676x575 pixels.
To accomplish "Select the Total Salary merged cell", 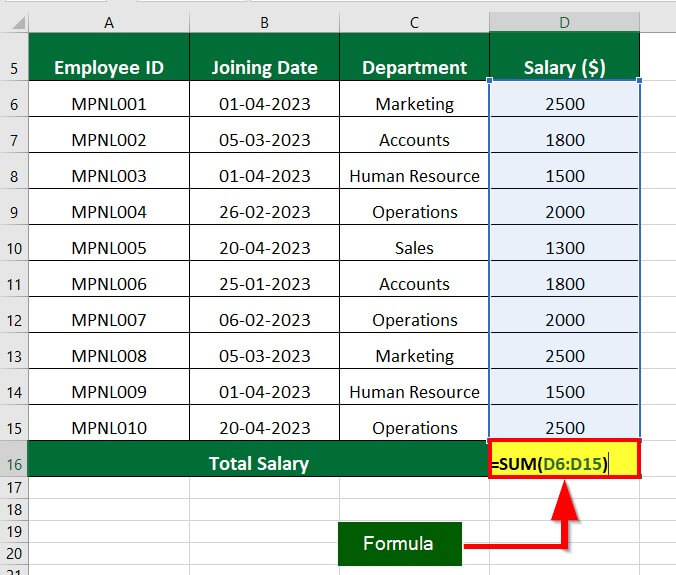I will [258, 463].
